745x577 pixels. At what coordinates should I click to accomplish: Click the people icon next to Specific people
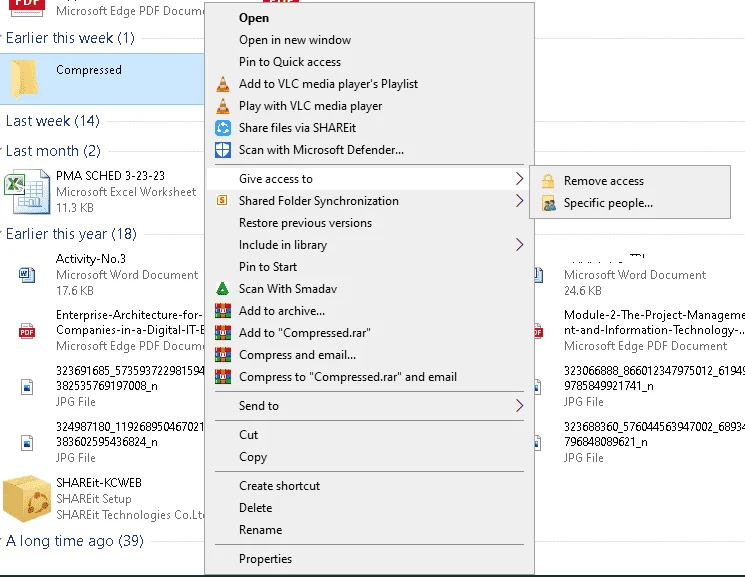pyautogui.click(x=549, y=203)
